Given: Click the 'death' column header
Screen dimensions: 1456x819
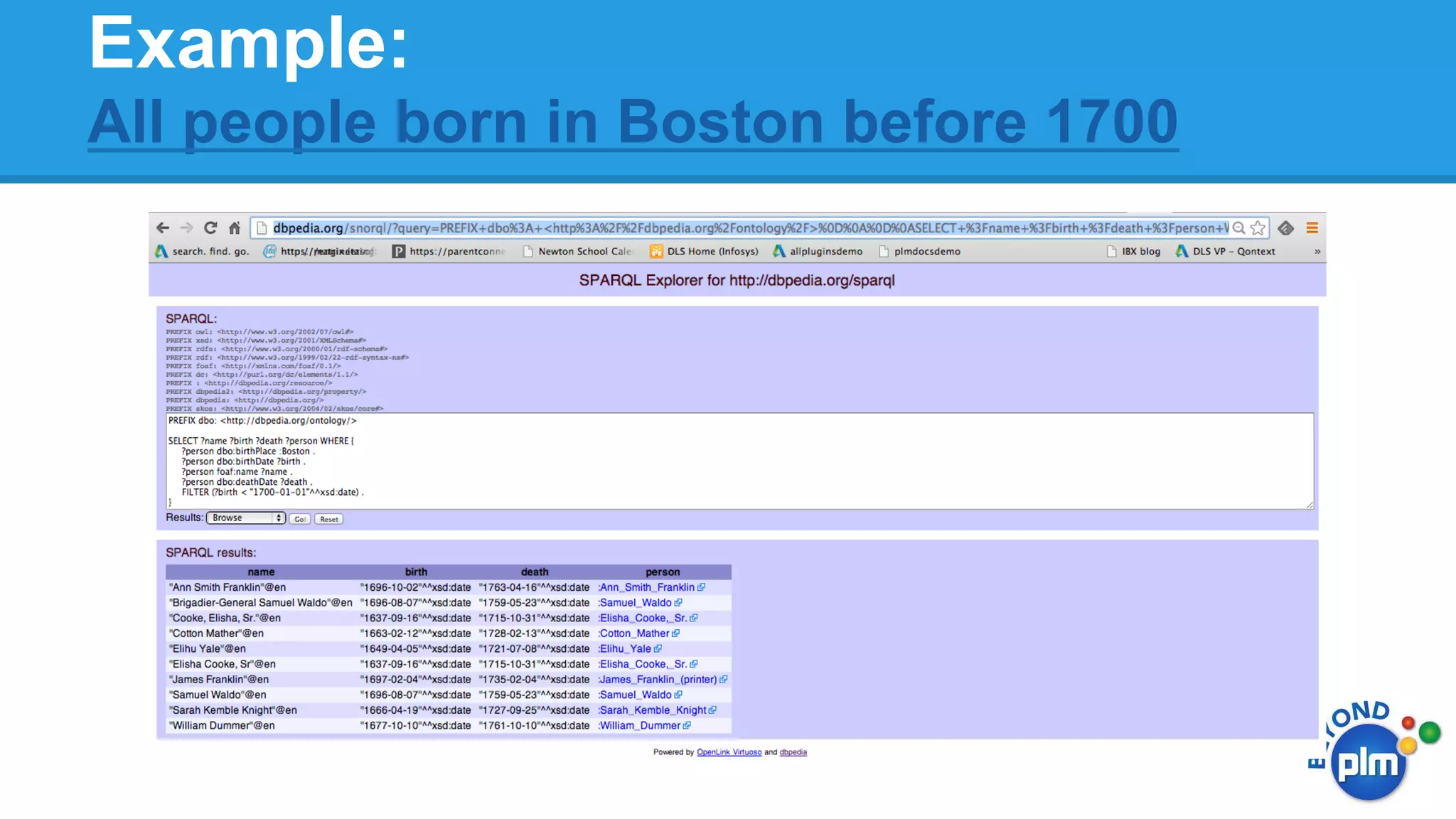Looking at the screenshot, I should [x=535, y=572].
